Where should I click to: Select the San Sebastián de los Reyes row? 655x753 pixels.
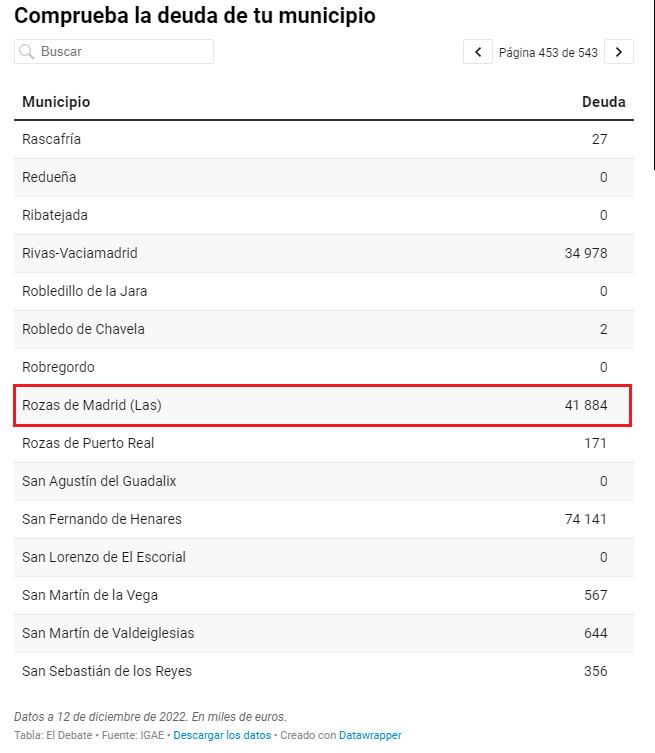(x=324, y=671)
